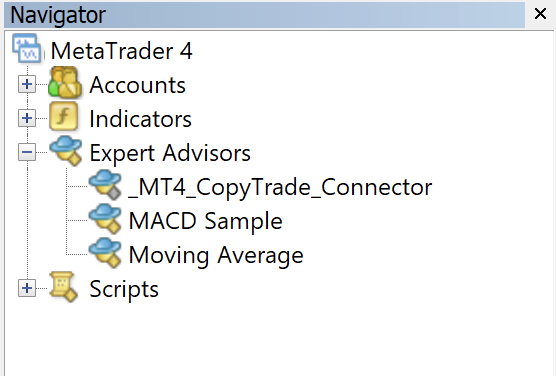556x376 pixels.
Task: Click the Accounts people icon
Action: [x=65, y=83]
